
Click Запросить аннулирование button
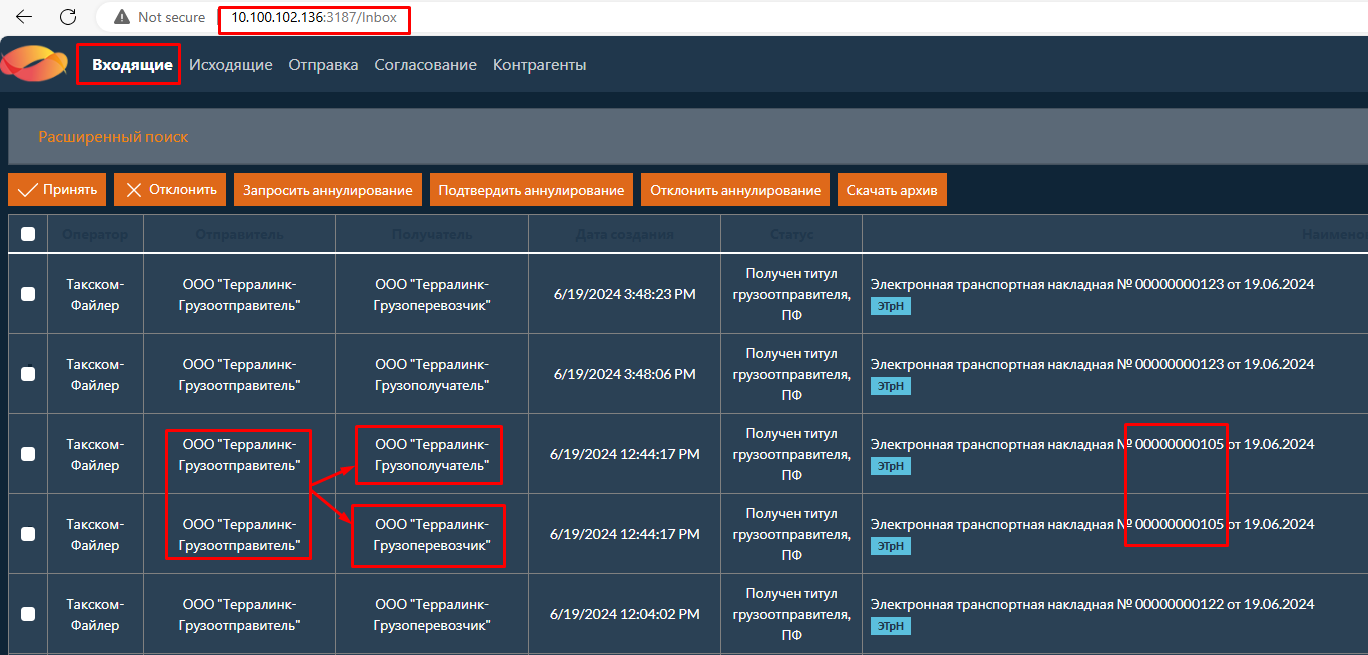click(328, 190)
